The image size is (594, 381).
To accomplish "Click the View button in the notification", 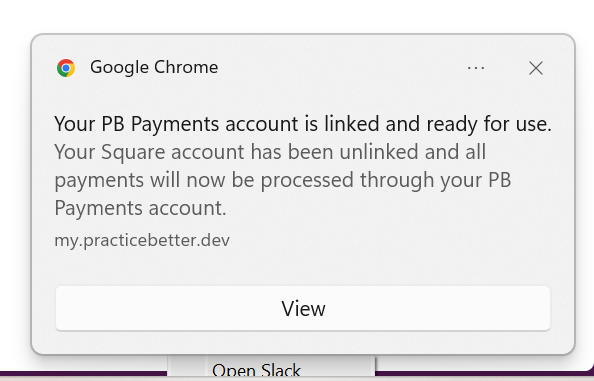I will (x=303, y=308).
